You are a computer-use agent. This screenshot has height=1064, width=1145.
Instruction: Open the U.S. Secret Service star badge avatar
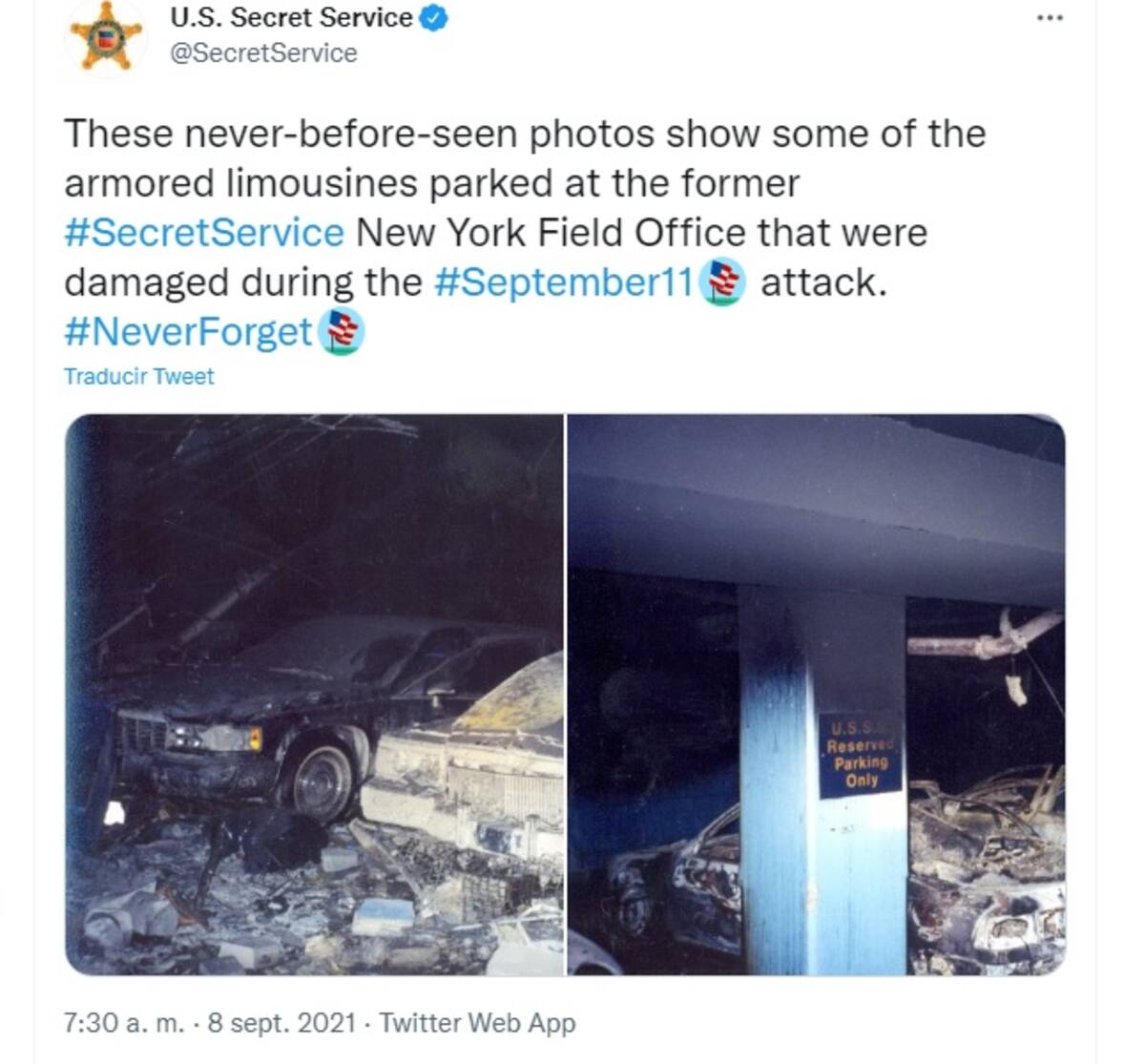click(x=106, y=39)
